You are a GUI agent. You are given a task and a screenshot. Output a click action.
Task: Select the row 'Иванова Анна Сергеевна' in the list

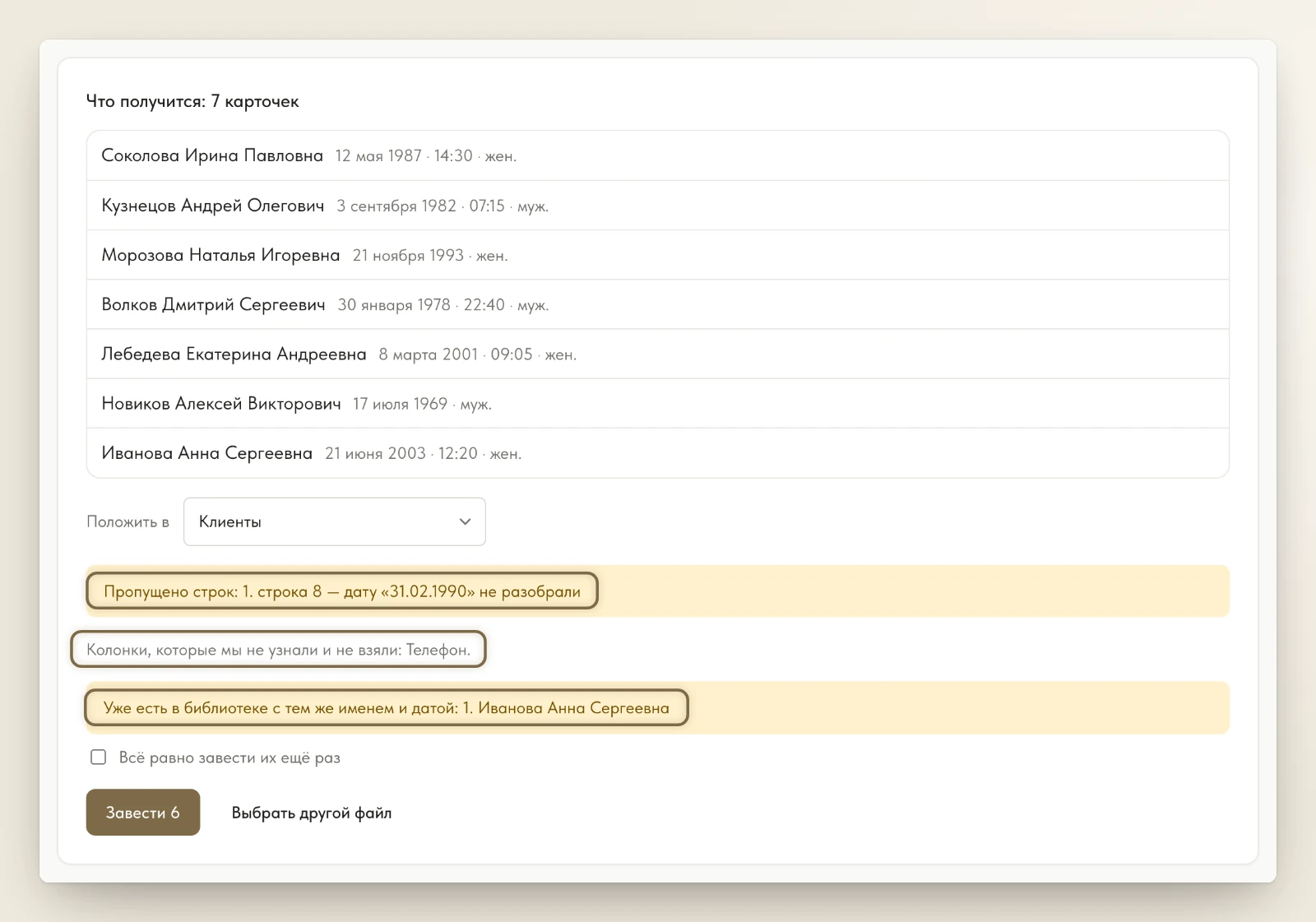tap(658, 452)
